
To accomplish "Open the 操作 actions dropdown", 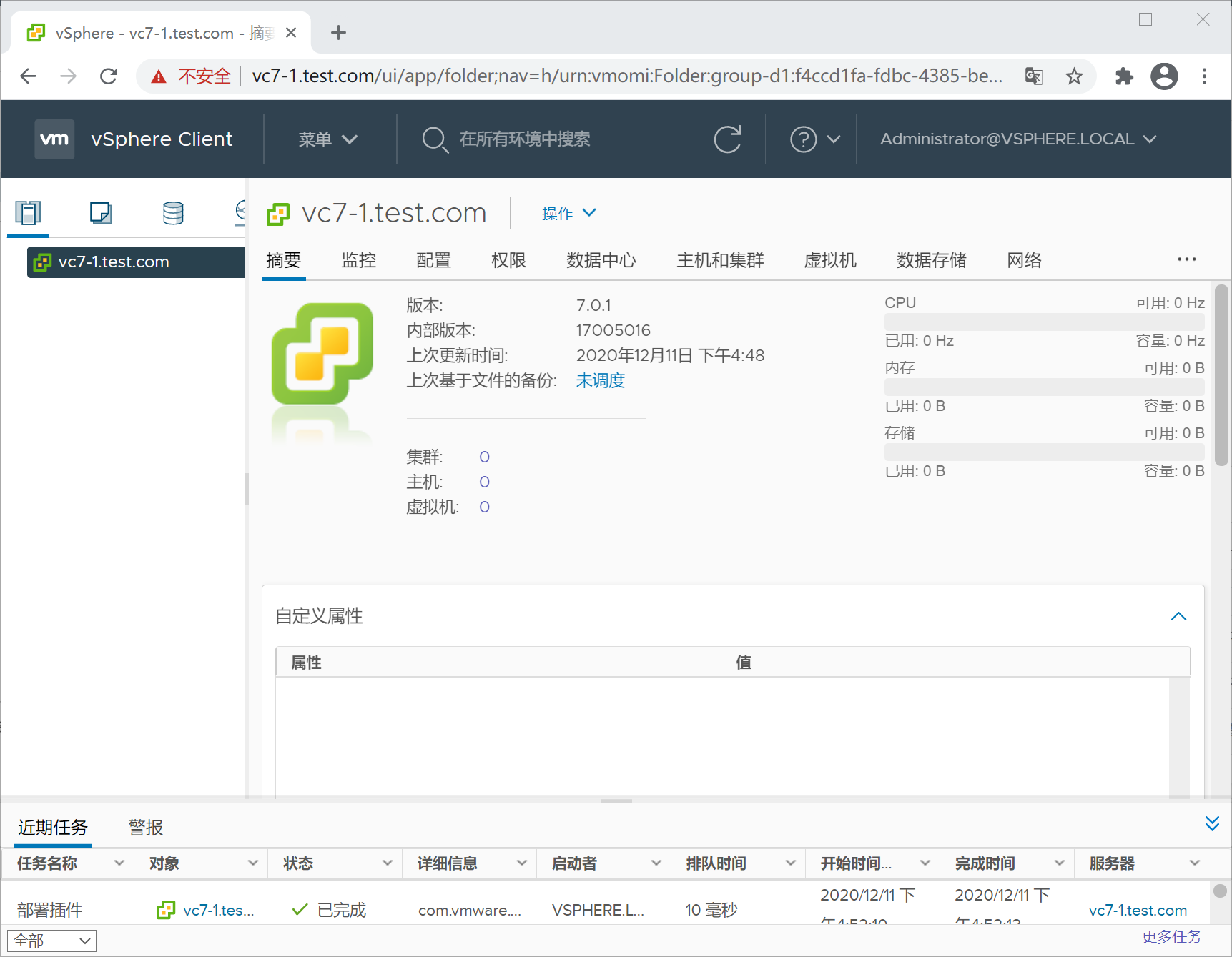I will click(568, 213).
